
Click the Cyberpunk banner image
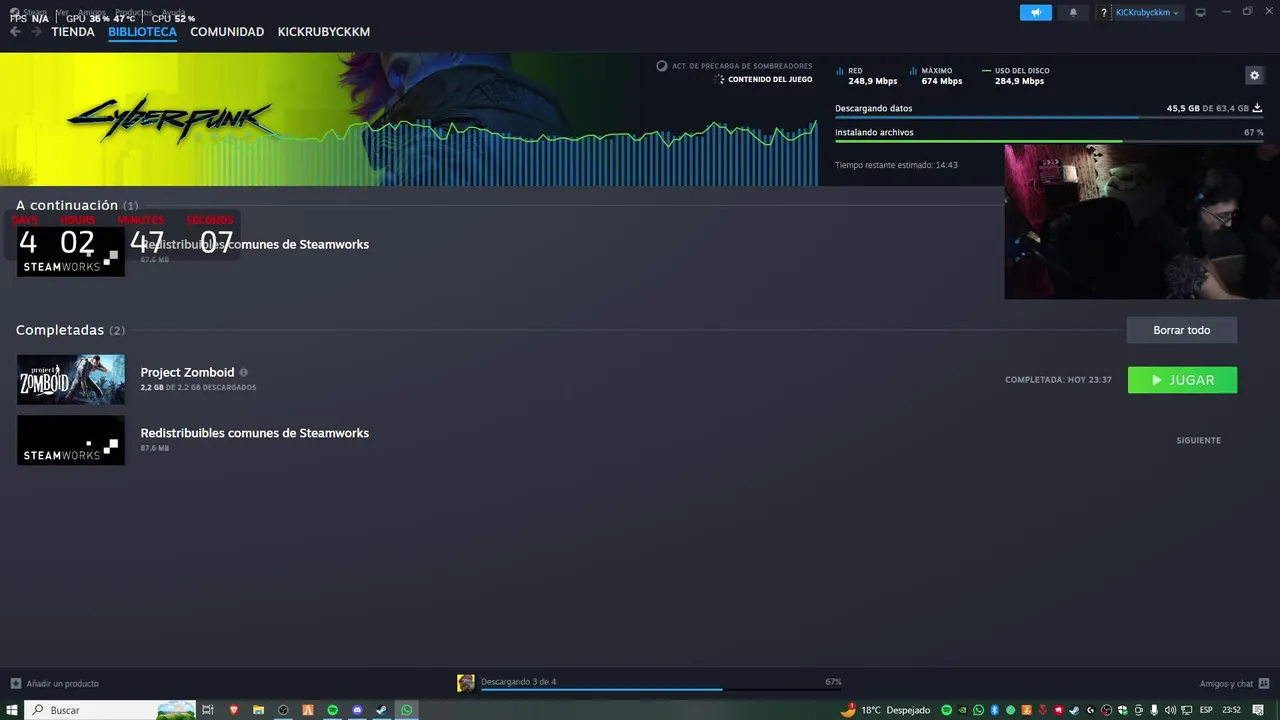[409, 119]
